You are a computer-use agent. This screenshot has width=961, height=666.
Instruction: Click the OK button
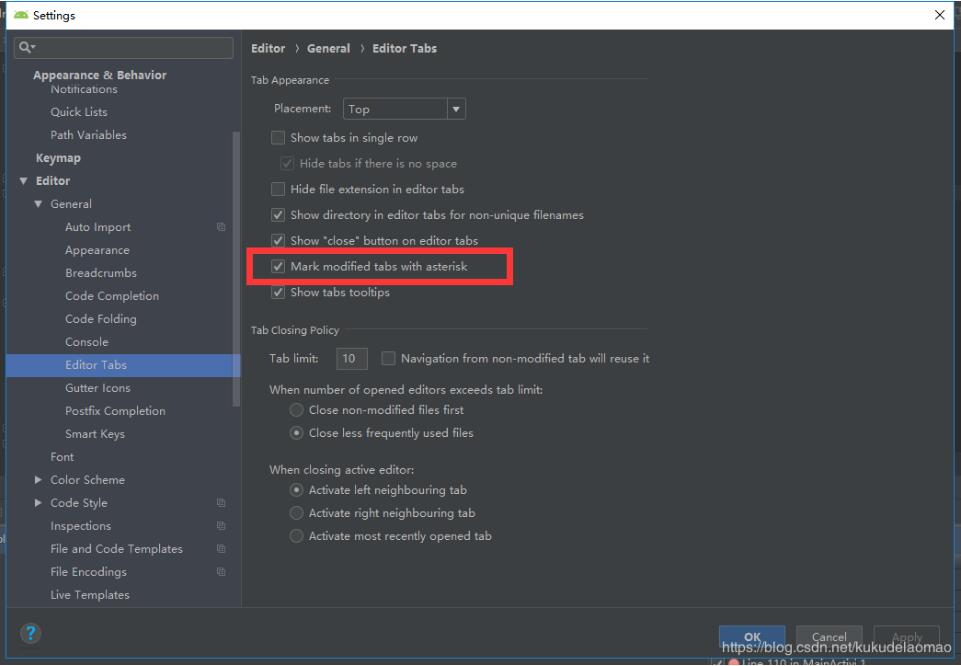[x=752, y=636]
